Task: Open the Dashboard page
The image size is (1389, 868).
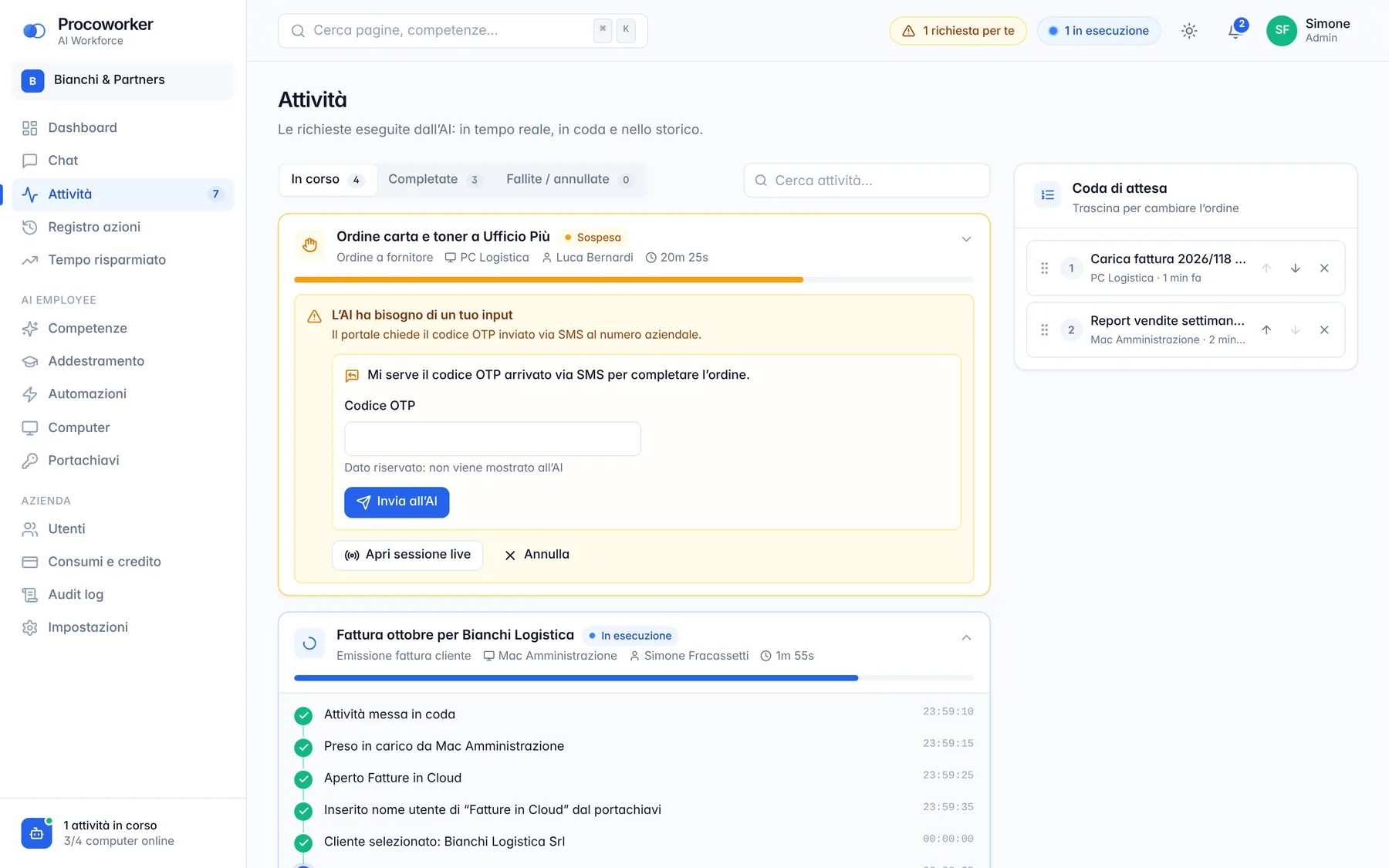Action: 123,128
